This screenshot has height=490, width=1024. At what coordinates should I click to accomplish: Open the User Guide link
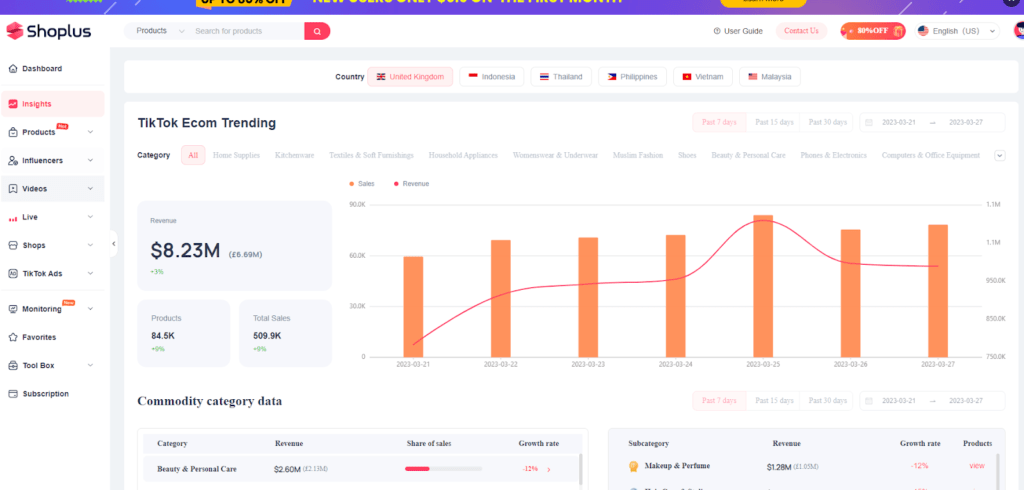(x=738, y=31)
